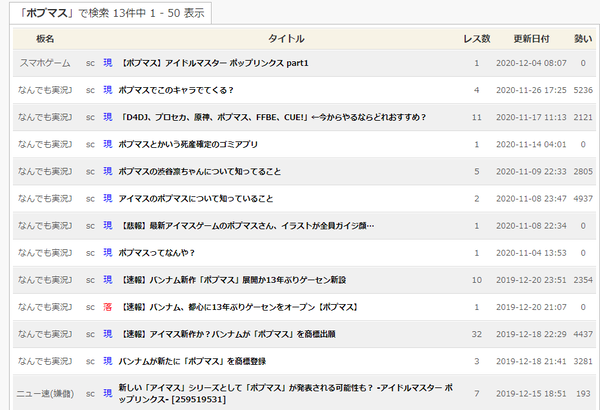Click 現 icon in スマホゲーム row
This screenshot has width=600, height=410.
click(108, 63)
